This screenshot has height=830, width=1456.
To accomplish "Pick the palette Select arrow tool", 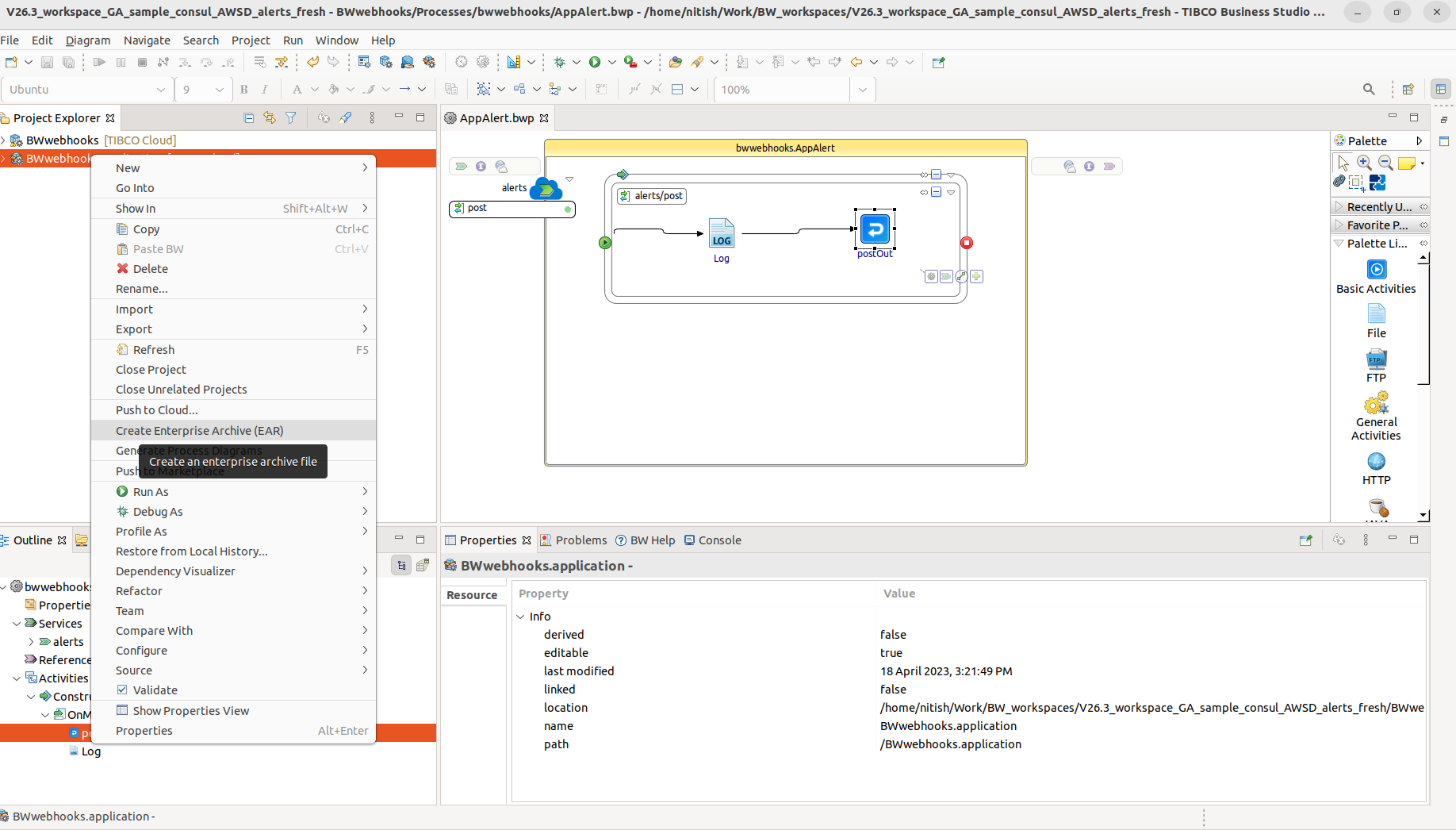I will (1343, 163).
